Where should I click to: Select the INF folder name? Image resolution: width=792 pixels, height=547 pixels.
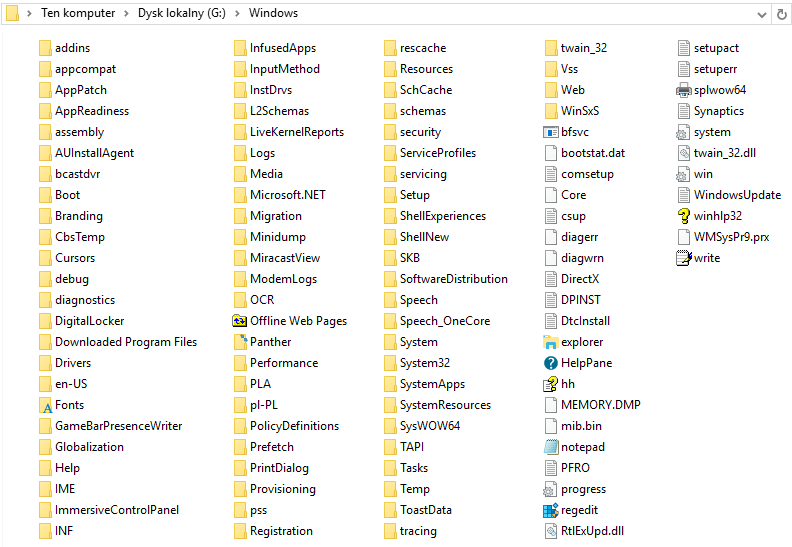64,531
